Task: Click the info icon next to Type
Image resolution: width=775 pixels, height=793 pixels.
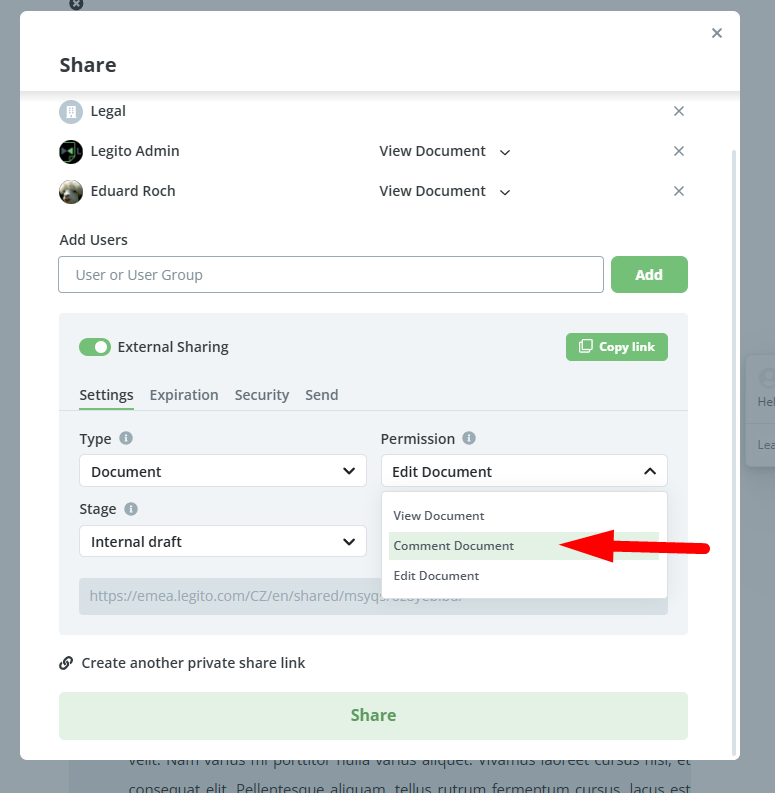Action: click(126, 438)
